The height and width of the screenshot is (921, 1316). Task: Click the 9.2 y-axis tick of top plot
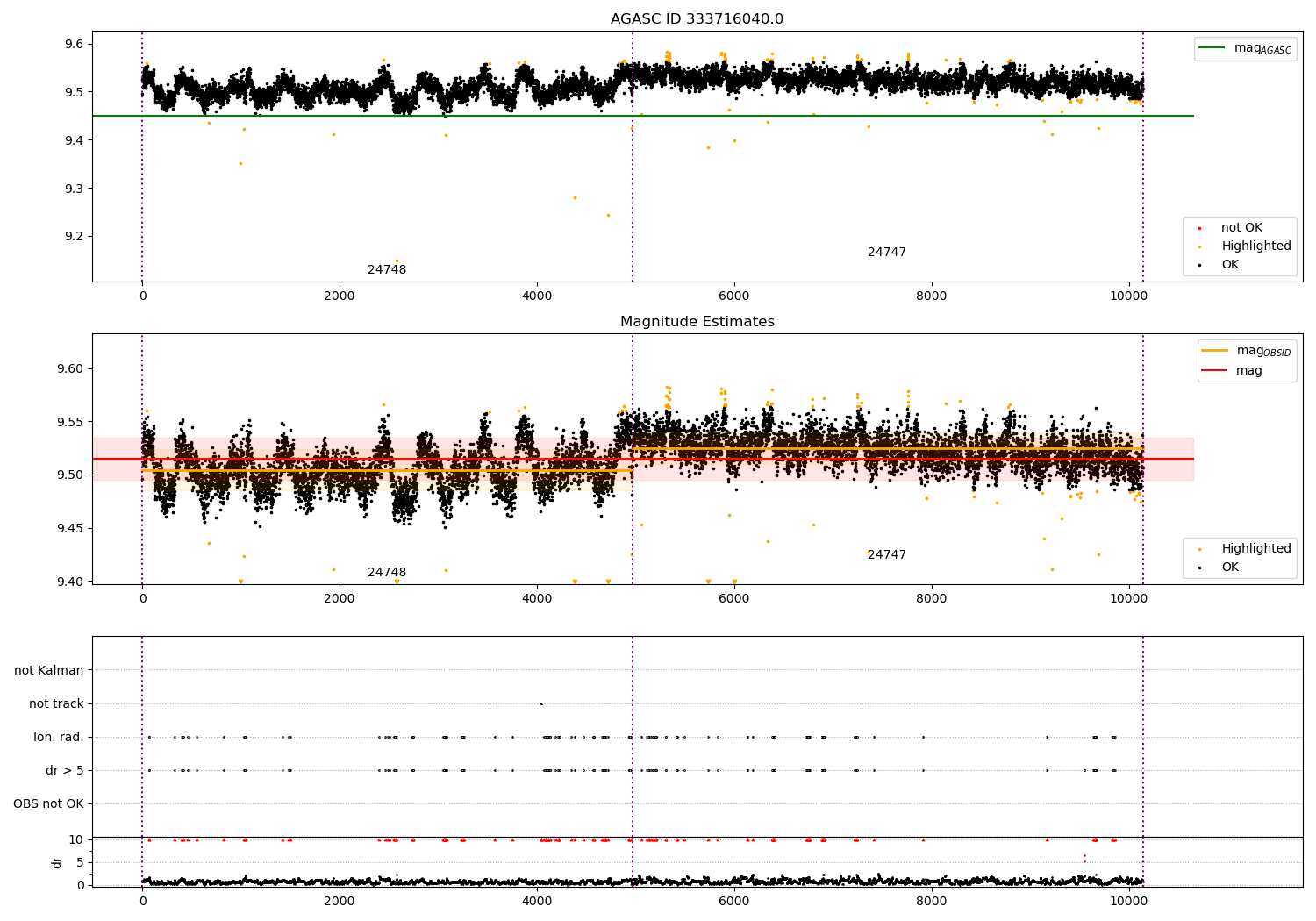[75, 237]
